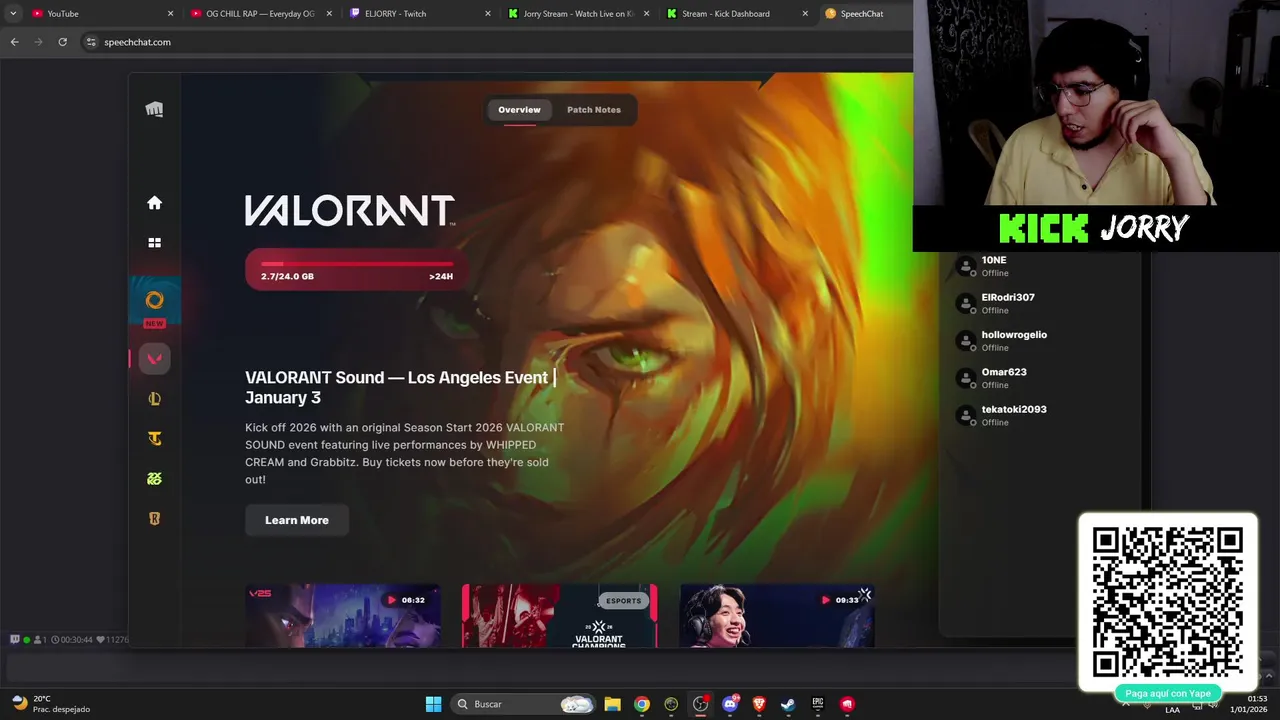Close the YouTube browser tab

pos(170,14)
